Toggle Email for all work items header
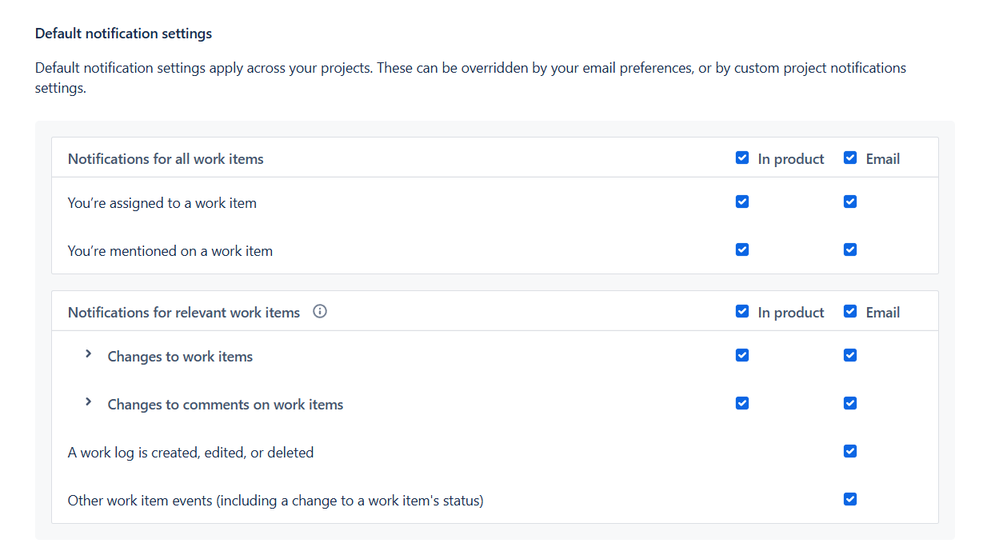The width and height of the screenshot is (999, 559). (850, 158)
